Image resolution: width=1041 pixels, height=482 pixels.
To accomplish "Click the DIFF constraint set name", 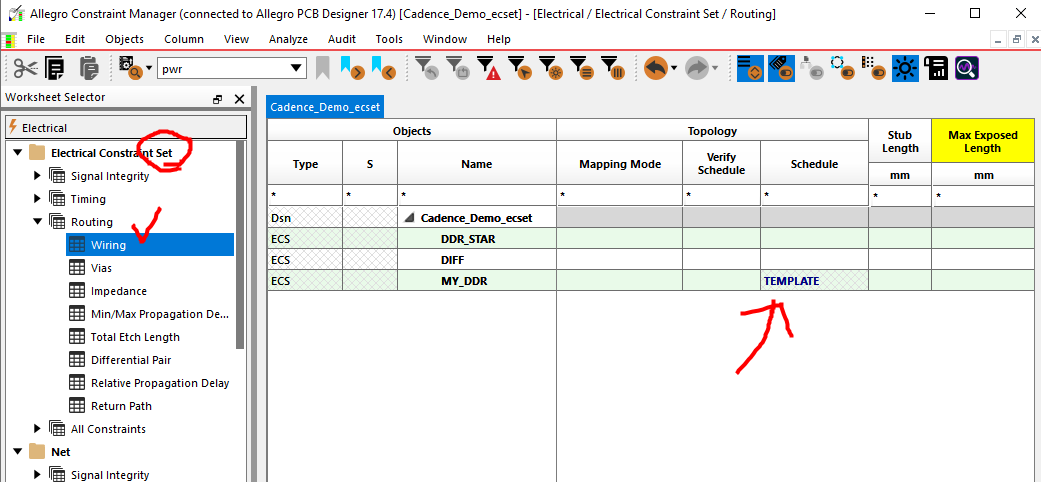I will click(452, 260).
